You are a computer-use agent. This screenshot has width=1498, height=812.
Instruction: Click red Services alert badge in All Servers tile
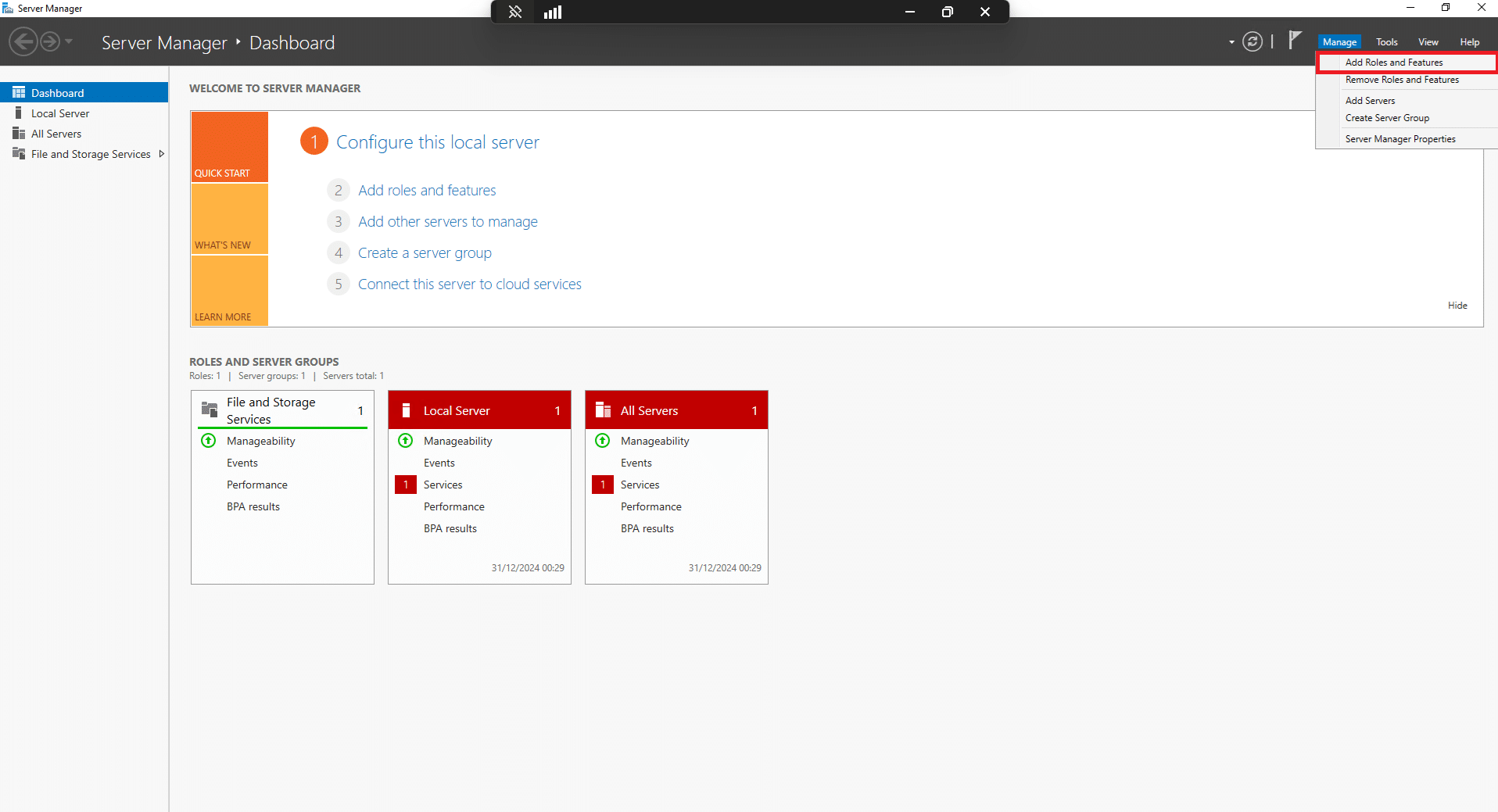tap(603, 485)
